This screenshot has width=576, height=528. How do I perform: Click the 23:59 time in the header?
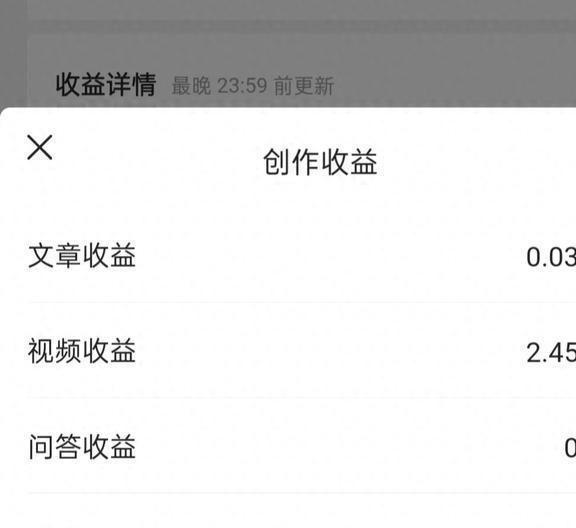click(x=242, y=86)
